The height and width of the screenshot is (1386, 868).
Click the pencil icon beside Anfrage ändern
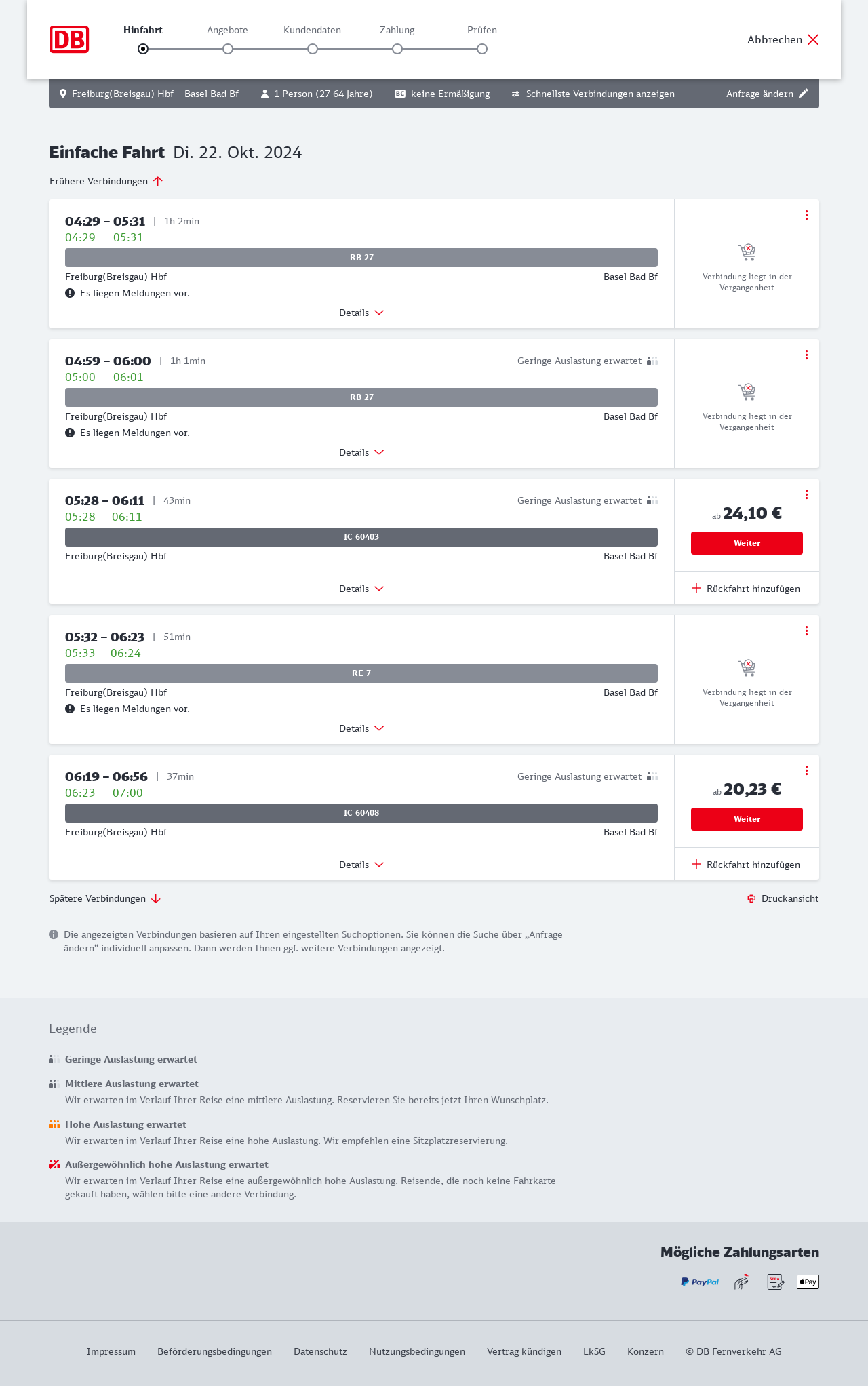tap(804, 94)
